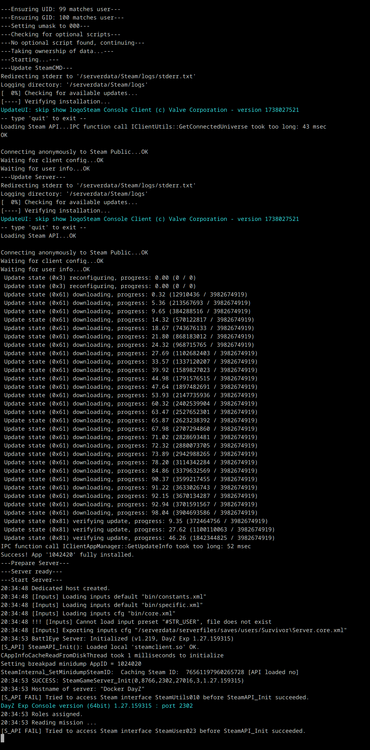The image size is (370, 750).
Task: Click the downloading progress 98.04 line
Action: [131, 512]
